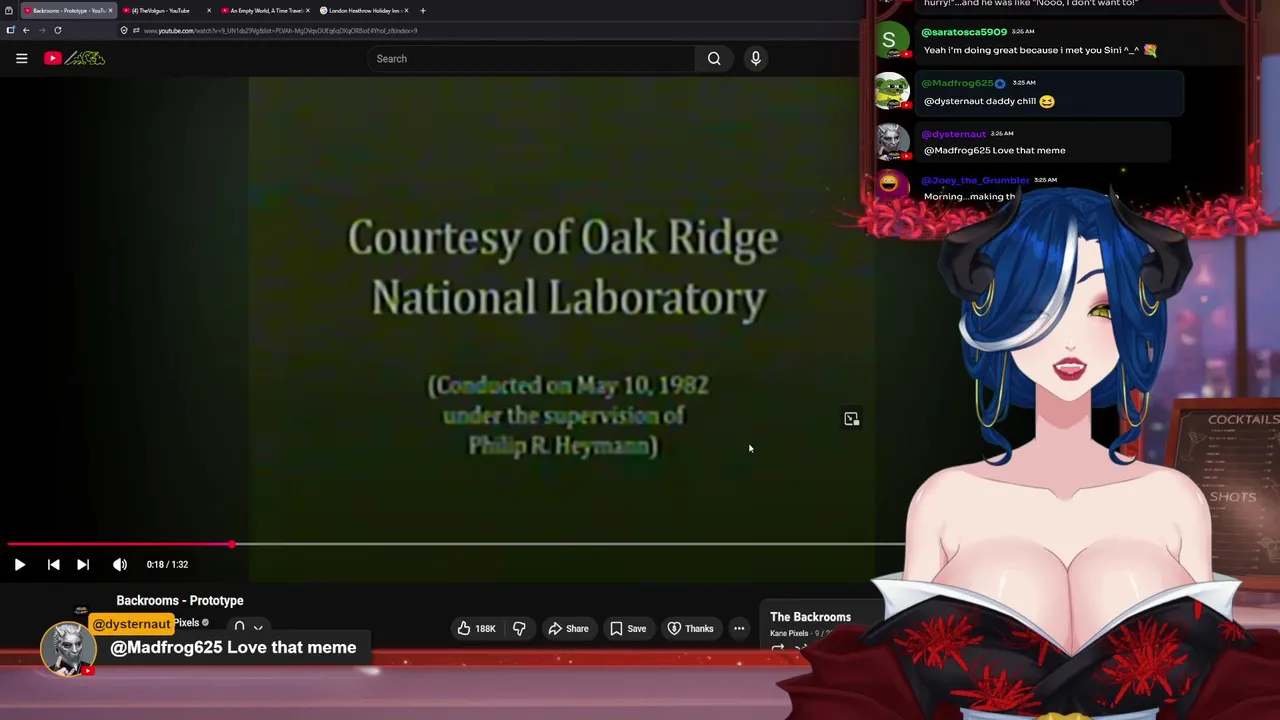The width and height of the screenshot is (1280, 720).
Task: Close the Backrooms - Prototype tab
Action: point(110,10)
